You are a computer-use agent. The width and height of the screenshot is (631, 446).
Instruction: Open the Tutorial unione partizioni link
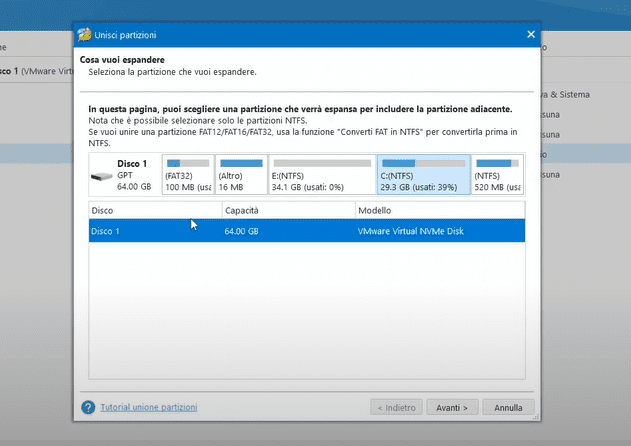click(148, 408)
